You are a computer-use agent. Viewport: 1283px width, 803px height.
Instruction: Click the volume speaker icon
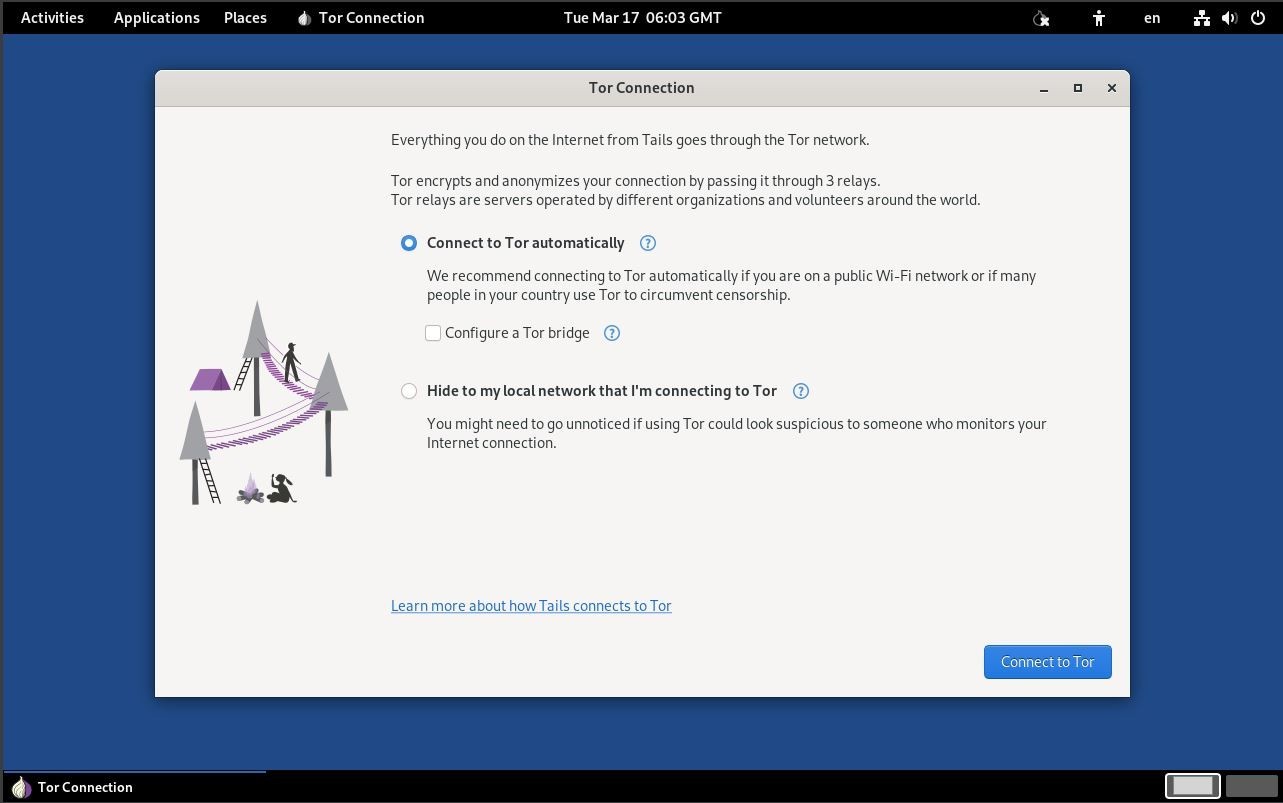click(1230, 18)
